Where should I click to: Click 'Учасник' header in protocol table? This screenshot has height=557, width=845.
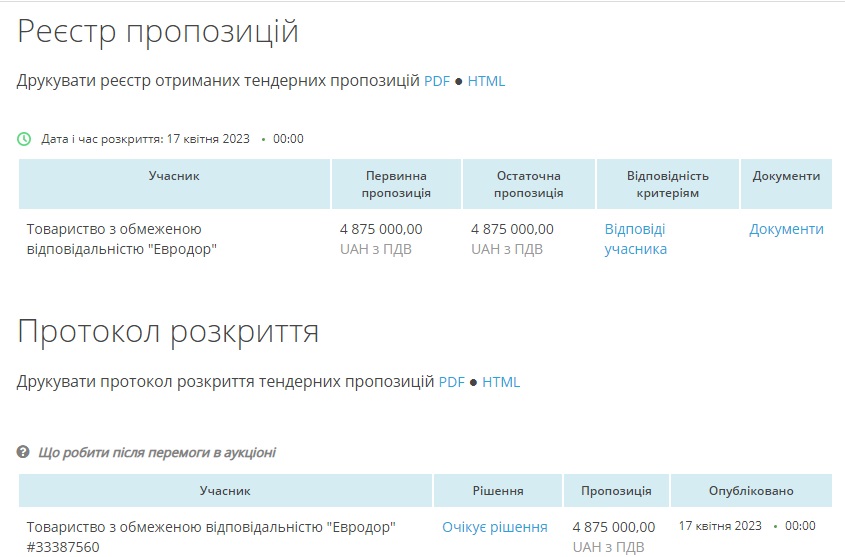(225, 491)
